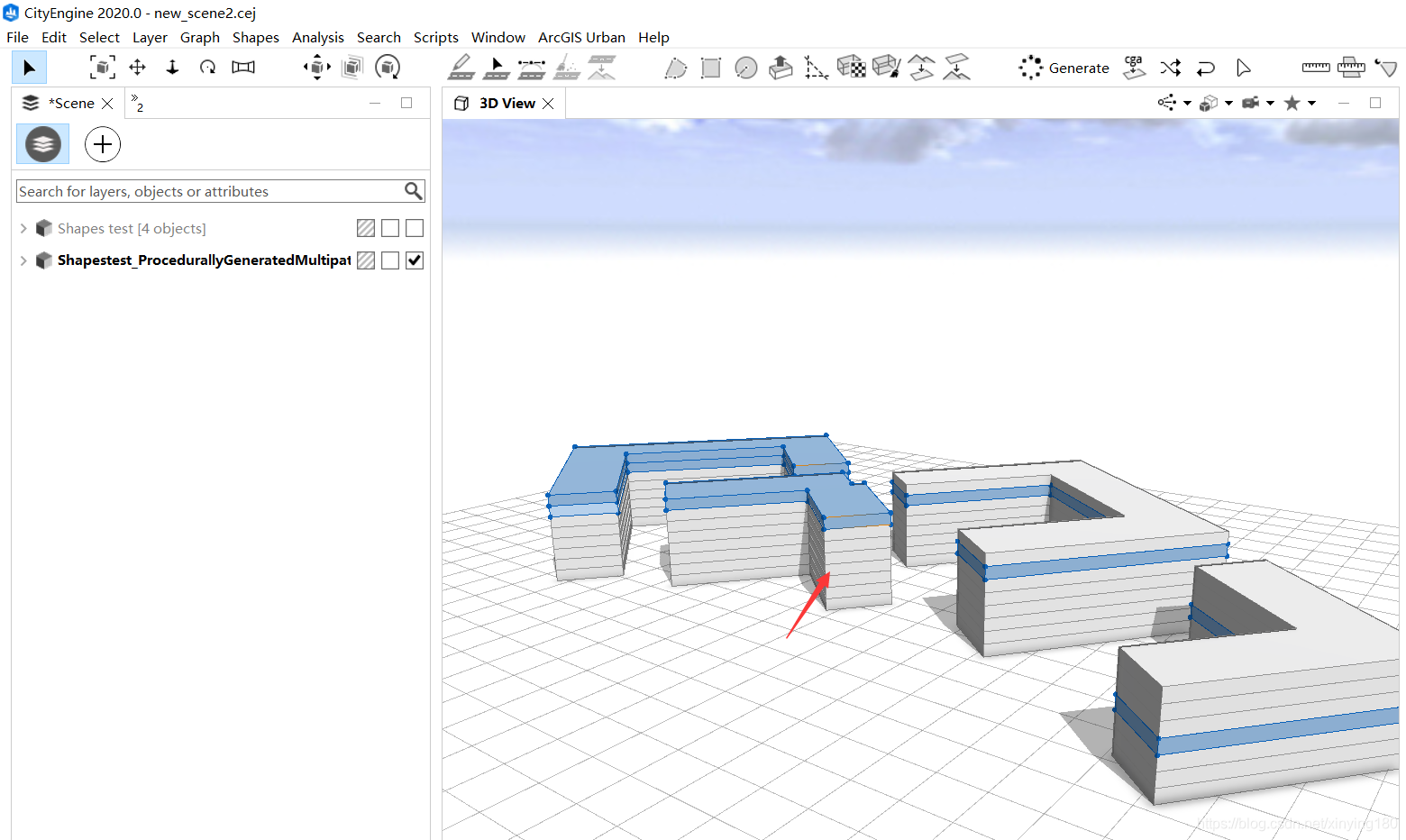Toggle last checkbox of Shapes test layer
The width and height of the screenshot is (1406, 840).
(x=415, y=229)
